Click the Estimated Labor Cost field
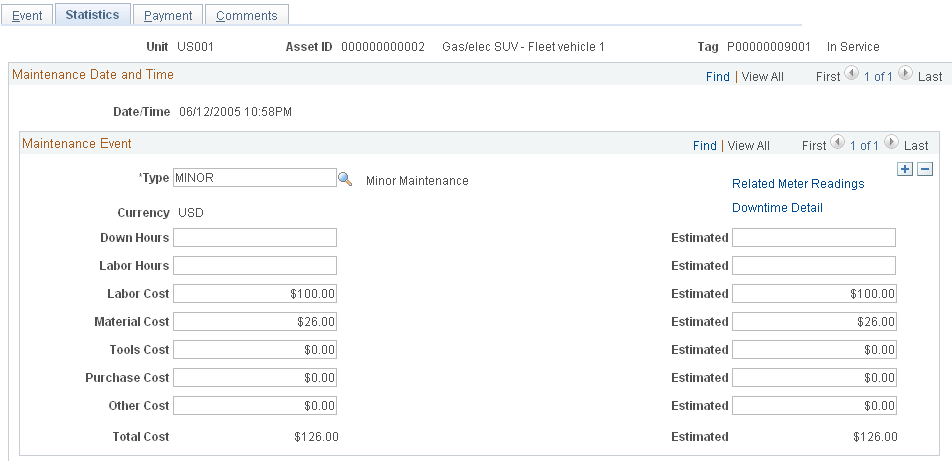 pos(814,293)
